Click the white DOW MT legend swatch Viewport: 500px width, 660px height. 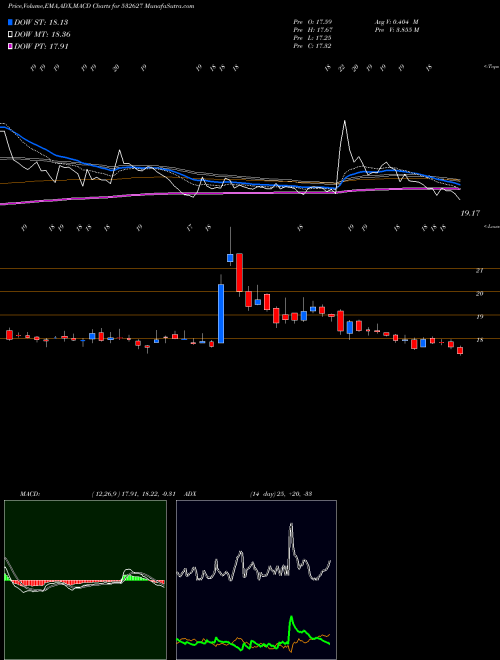click(x=10, y=35)
